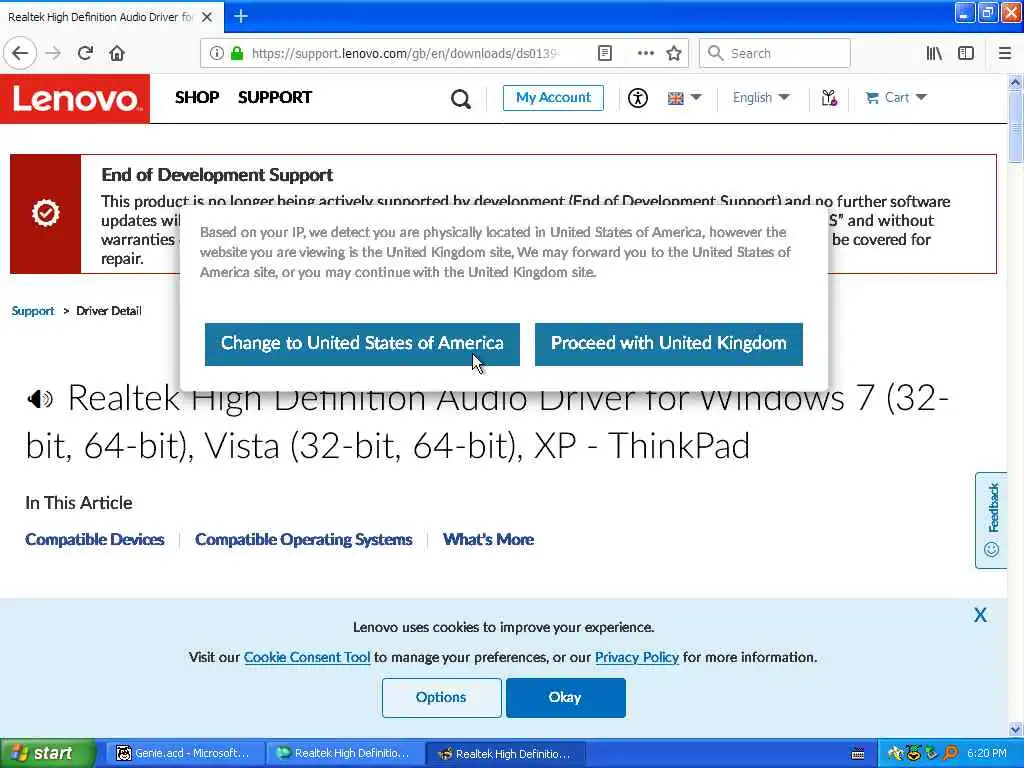1024x768 pixels.
Task: Open page actions three-dots menu
Action: [x=645, y=53]
